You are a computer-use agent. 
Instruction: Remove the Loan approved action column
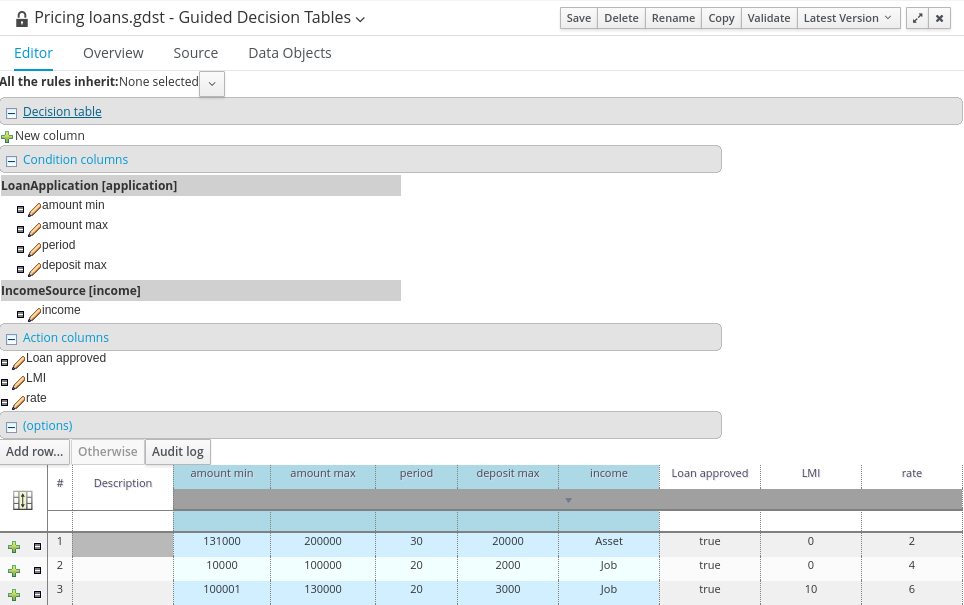click(4, 363)
